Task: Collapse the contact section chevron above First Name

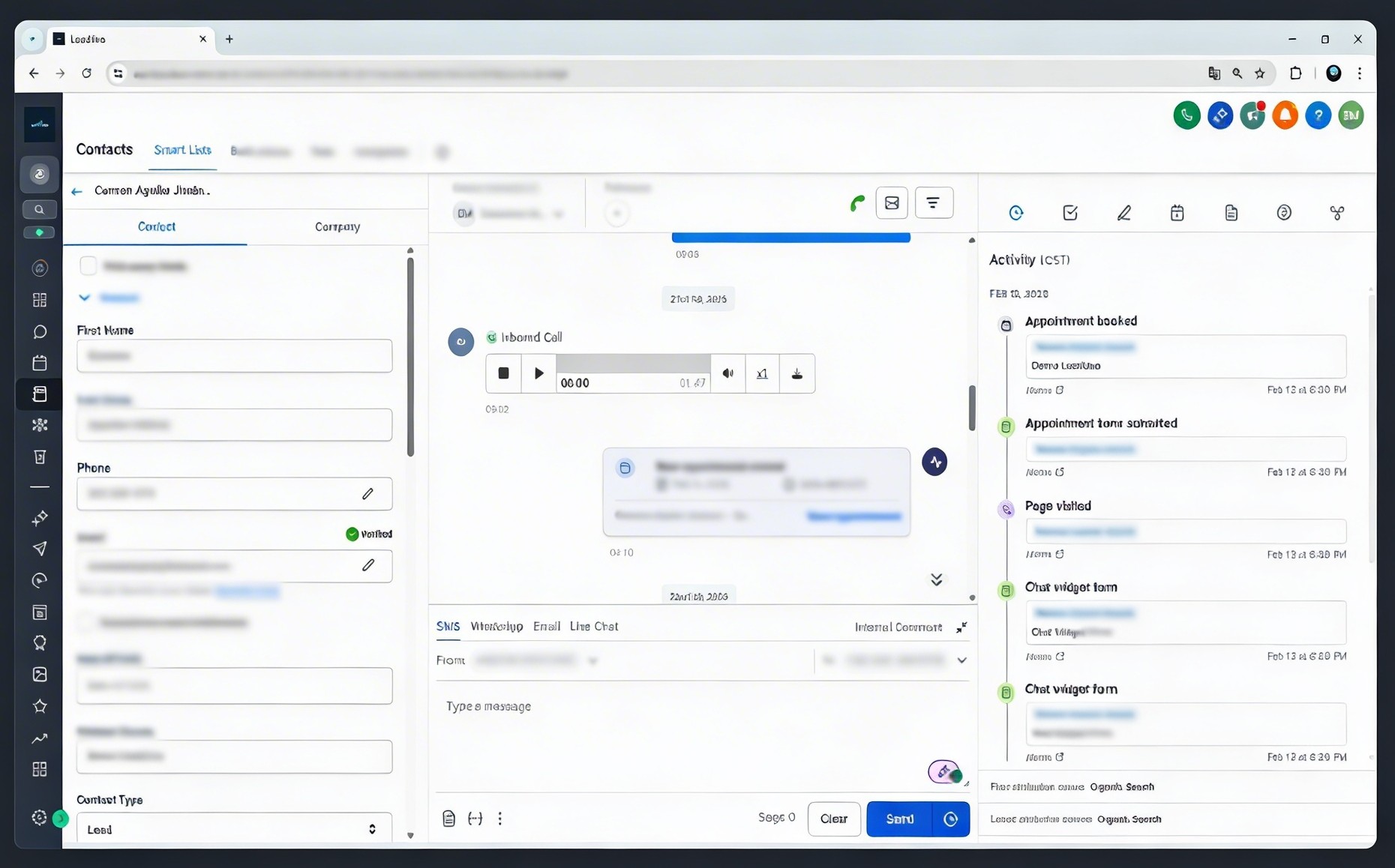Action: [x=85, y=298]
